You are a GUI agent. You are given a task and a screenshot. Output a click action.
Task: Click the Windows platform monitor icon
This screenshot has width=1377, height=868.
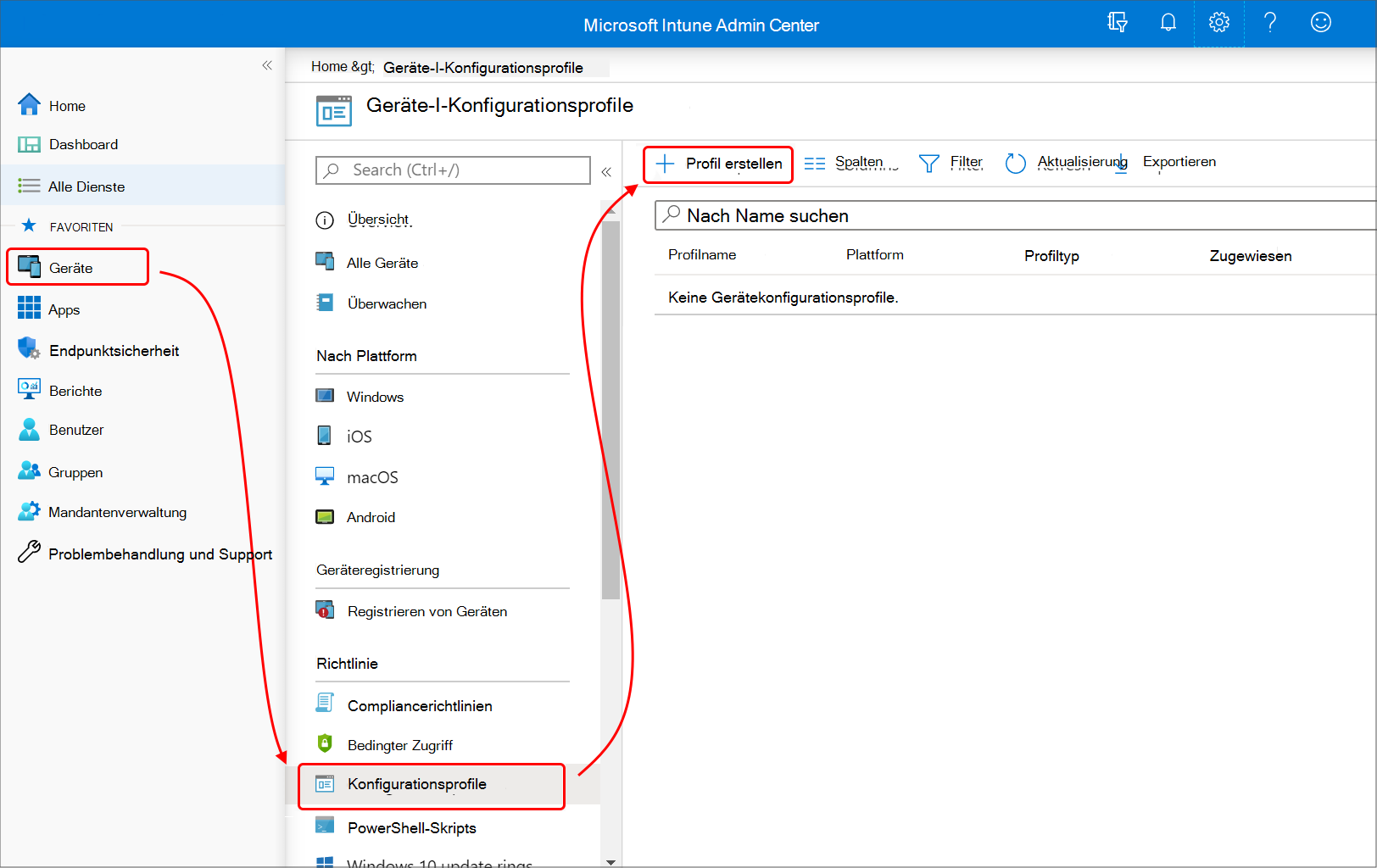325,396
